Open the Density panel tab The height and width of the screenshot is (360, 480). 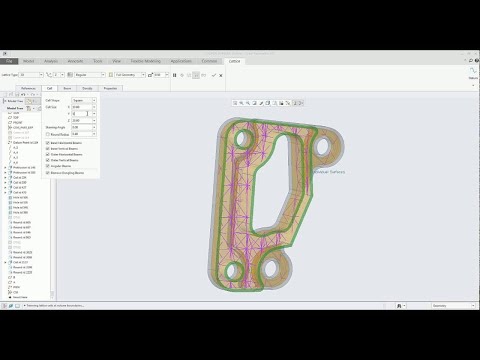pyautogui.click(x=87, y=88)
